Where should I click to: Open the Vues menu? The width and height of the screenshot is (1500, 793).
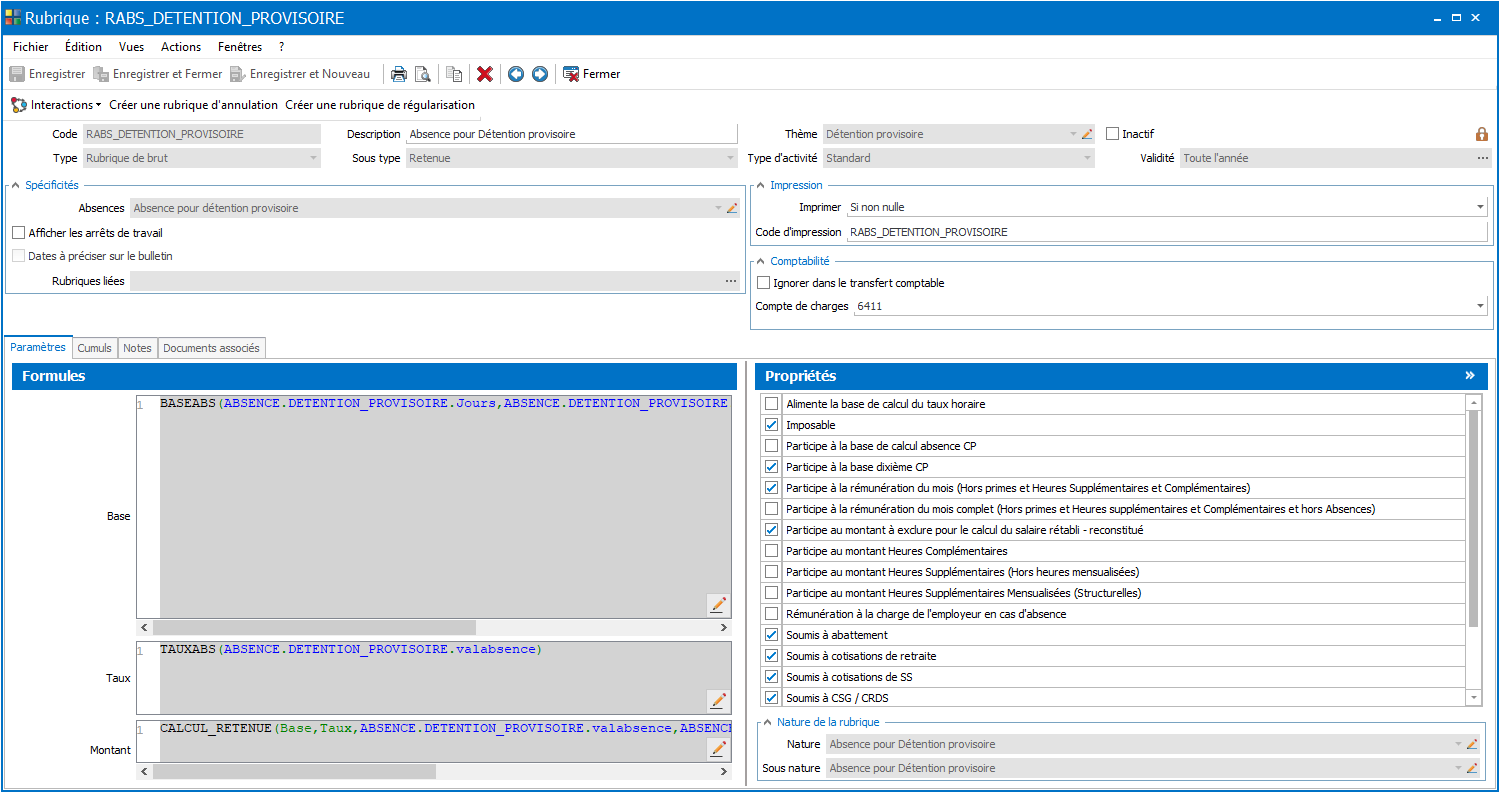click(131, 47)
